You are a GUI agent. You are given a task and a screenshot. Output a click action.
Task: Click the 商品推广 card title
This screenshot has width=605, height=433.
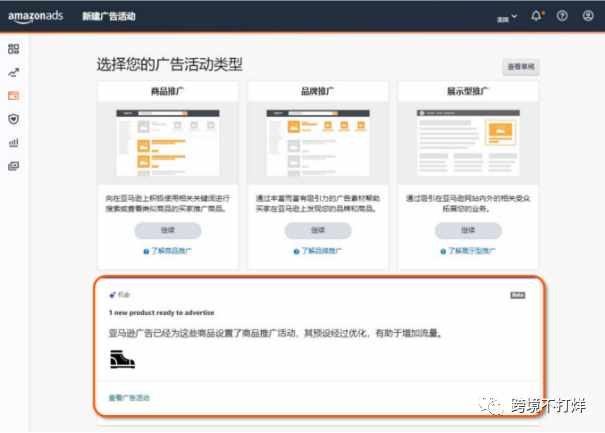point(167,91)
